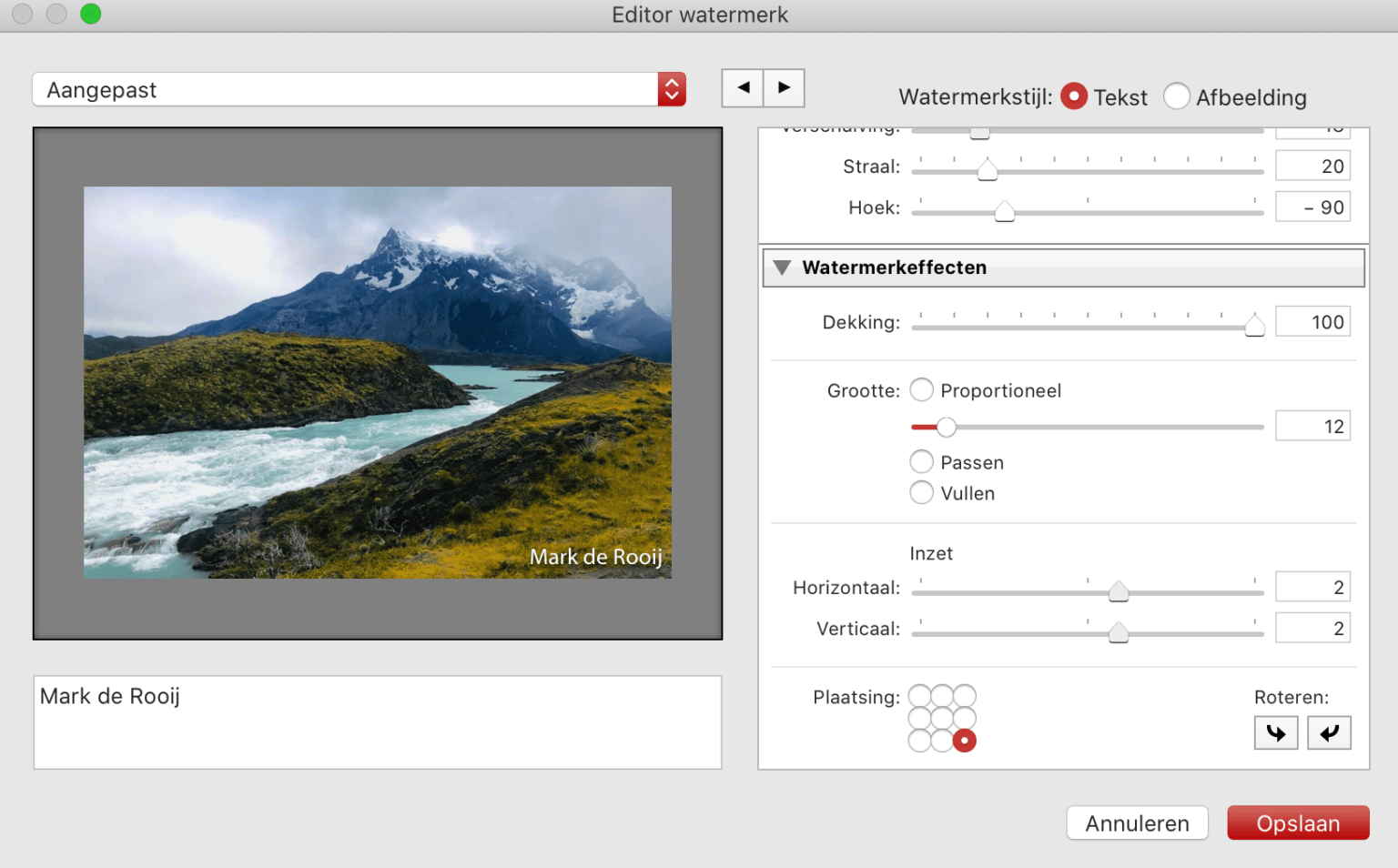Choose Proportioneel size option

922,390
